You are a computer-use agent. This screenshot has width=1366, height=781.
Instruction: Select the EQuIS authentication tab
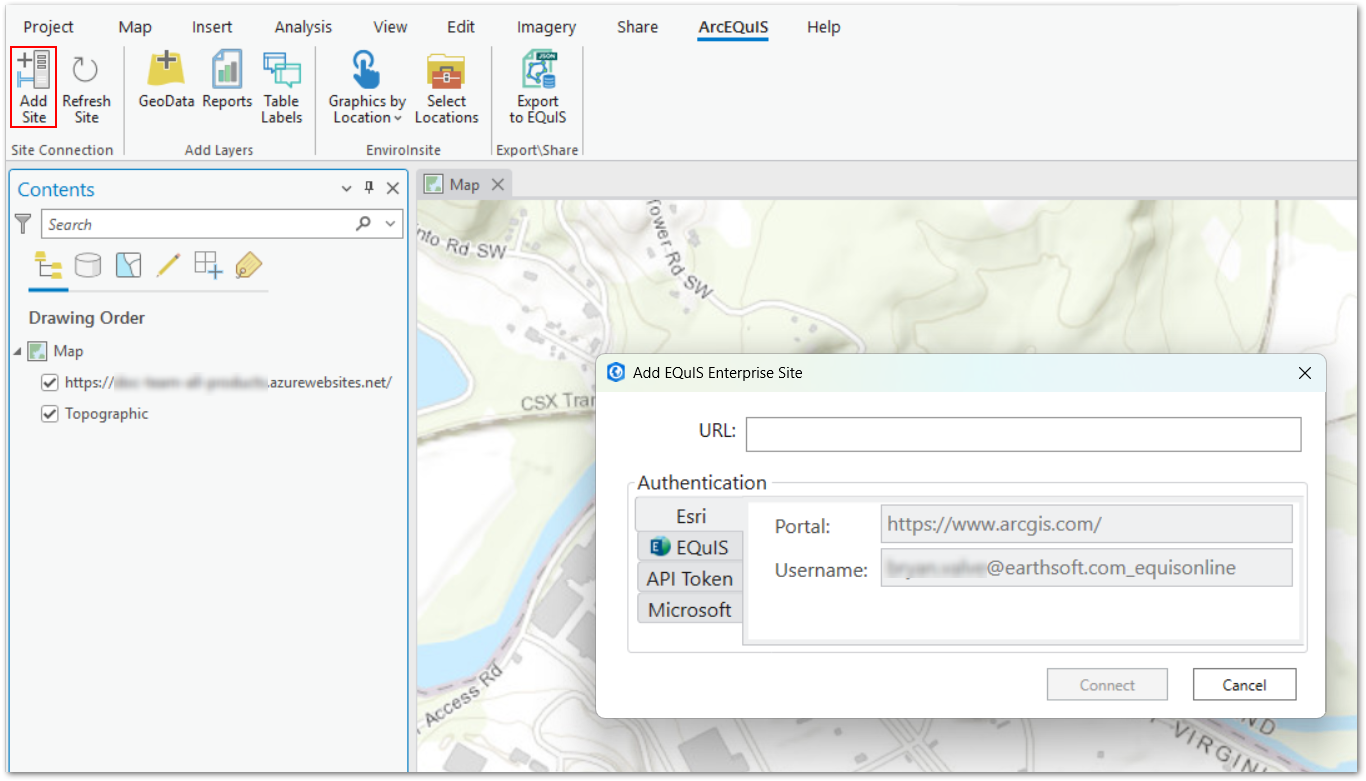690,547
